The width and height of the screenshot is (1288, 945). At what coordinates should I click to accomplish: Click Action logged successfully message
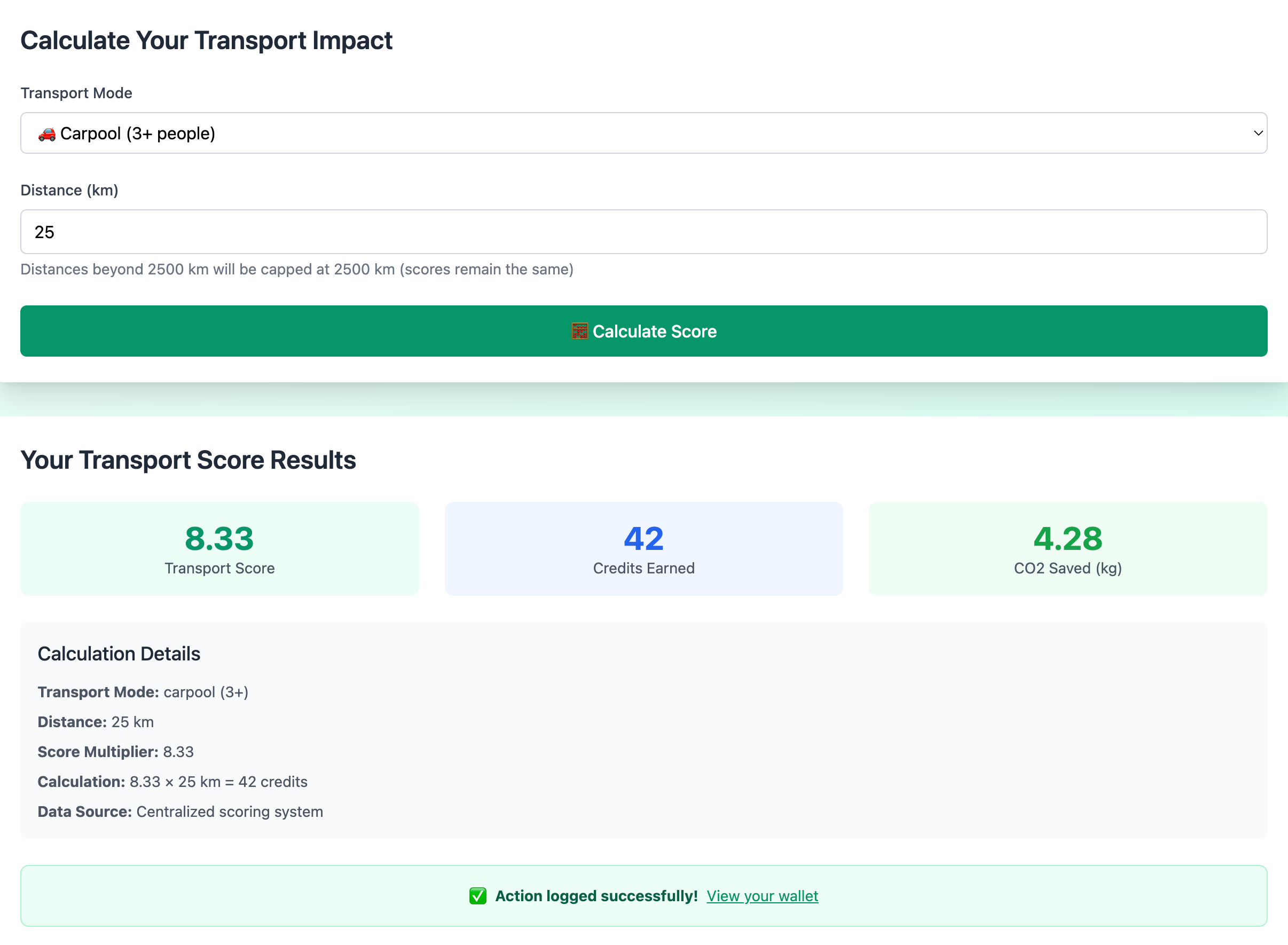(595, 896)
